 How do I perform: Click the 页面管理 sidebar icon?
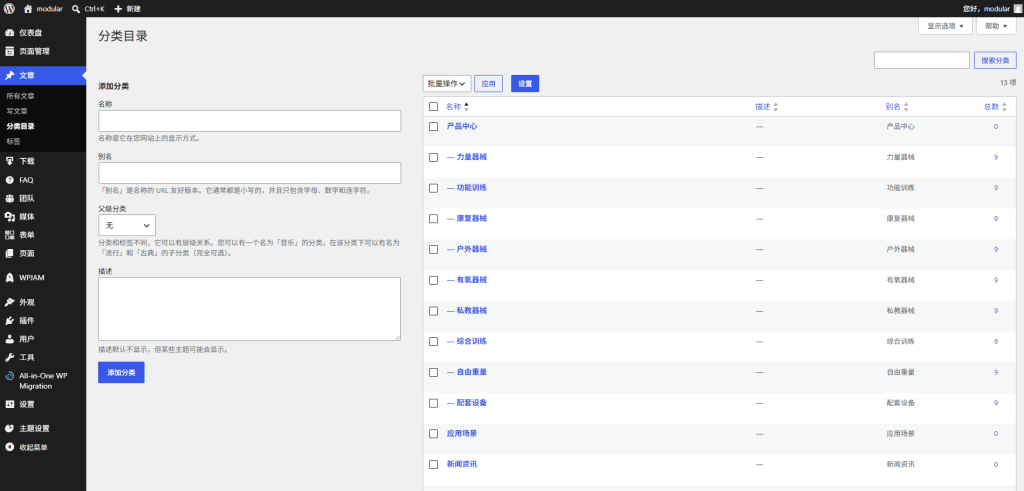coord(9,51)
